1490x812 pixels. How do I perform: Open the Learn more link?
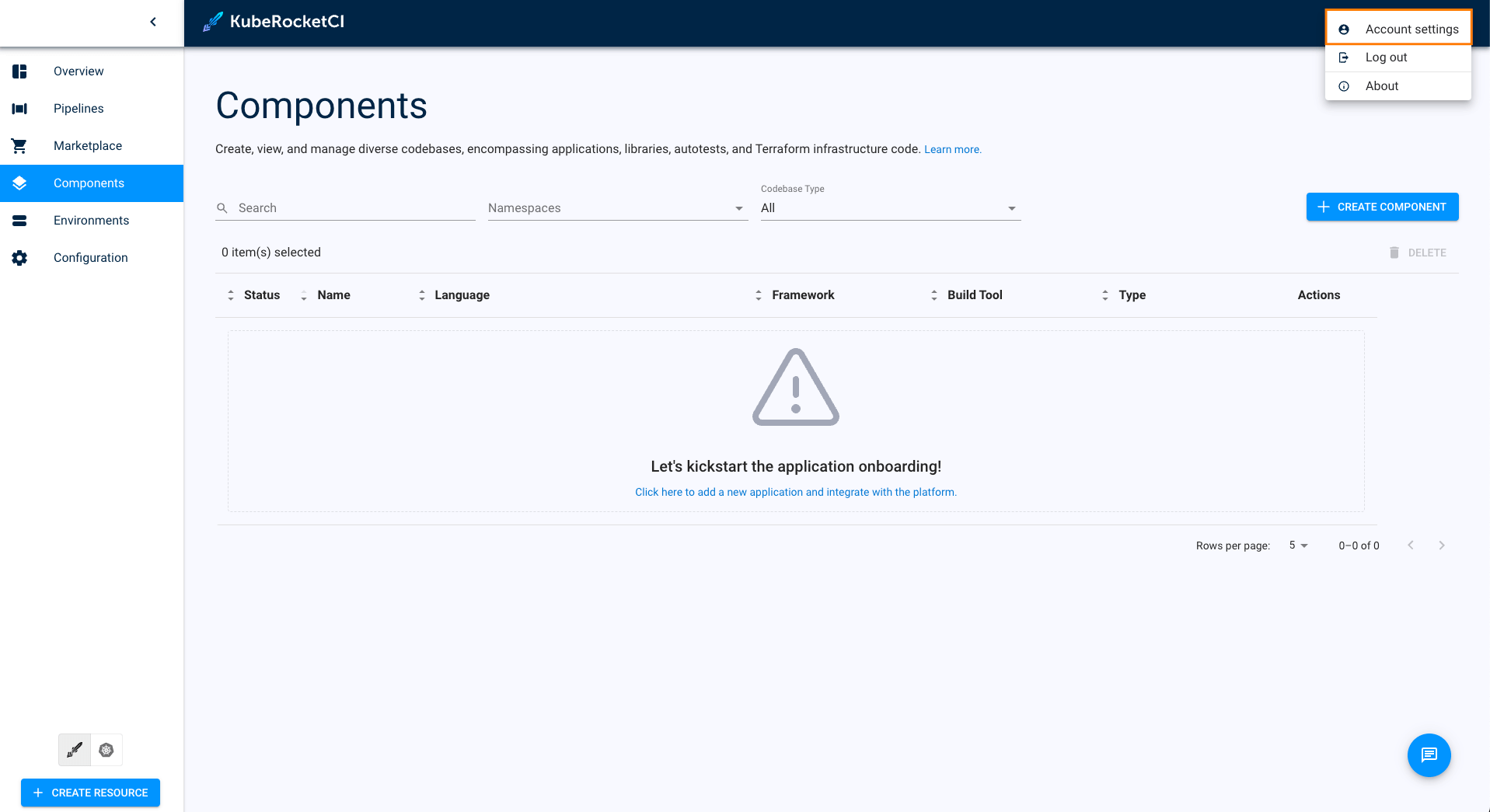coord(952,148)
